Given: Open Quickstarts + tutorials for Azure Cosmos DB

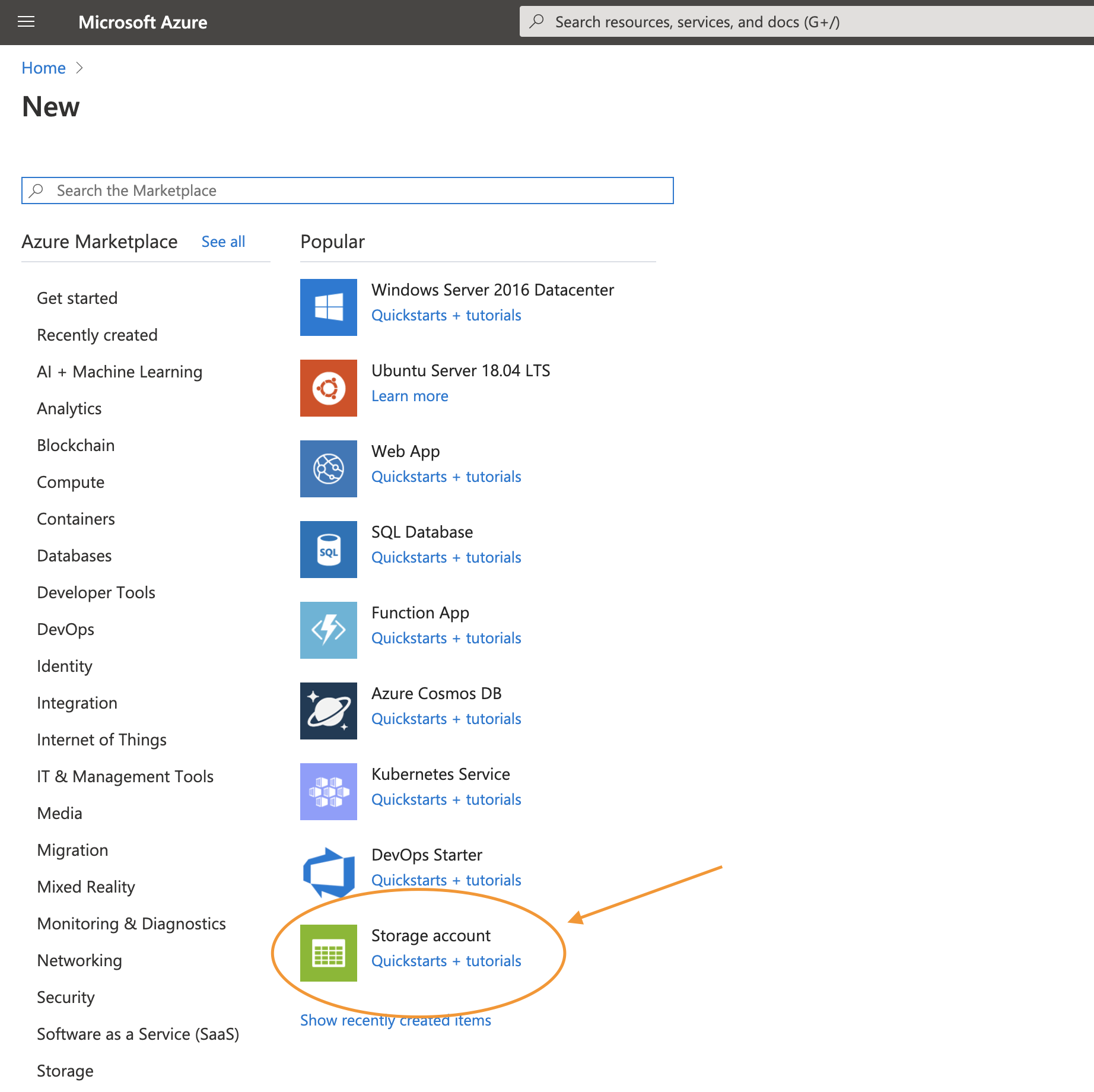Looking at the screenshot, I should point(446,719).
